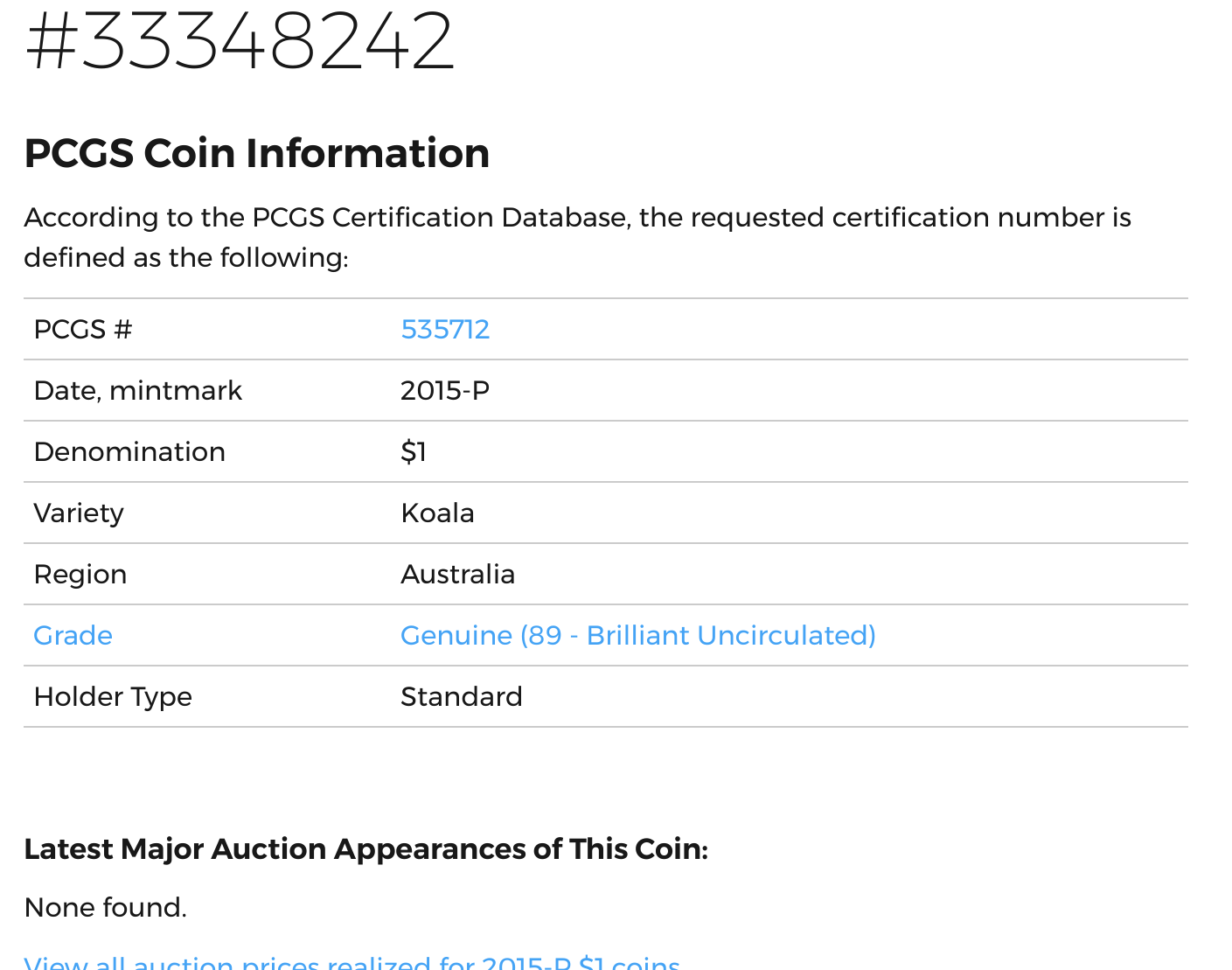Image resolution: width=1232 pixels, height=970 pixels.
Task: Click the "None found." text
Action: (x=106, y=908)
